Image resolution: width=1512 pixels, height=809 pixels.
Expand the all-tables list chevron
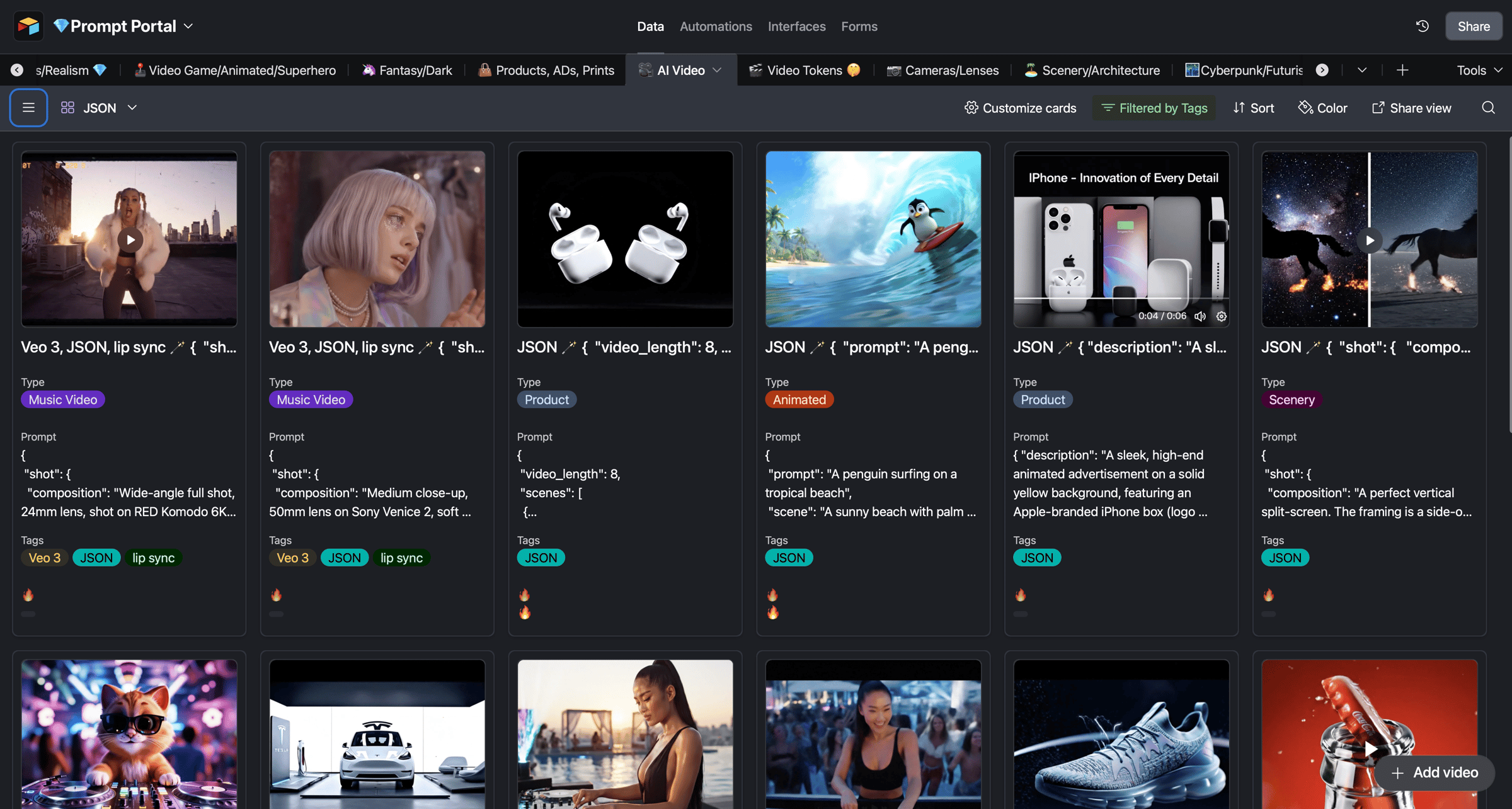pyautogui.click(x=1362, y=70)
